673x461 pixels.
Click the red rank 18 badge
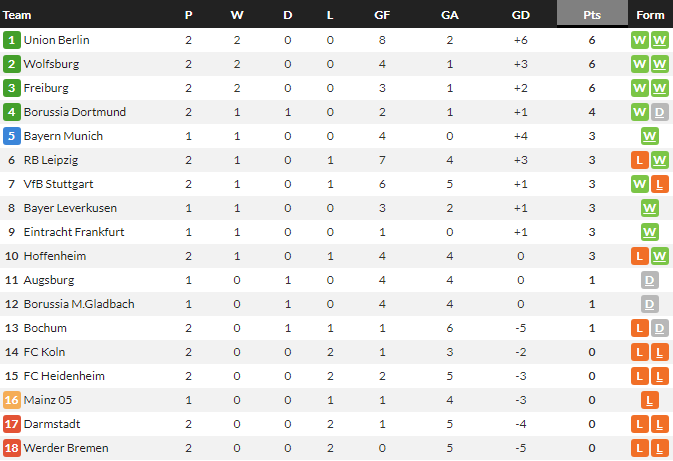(12, 448)
